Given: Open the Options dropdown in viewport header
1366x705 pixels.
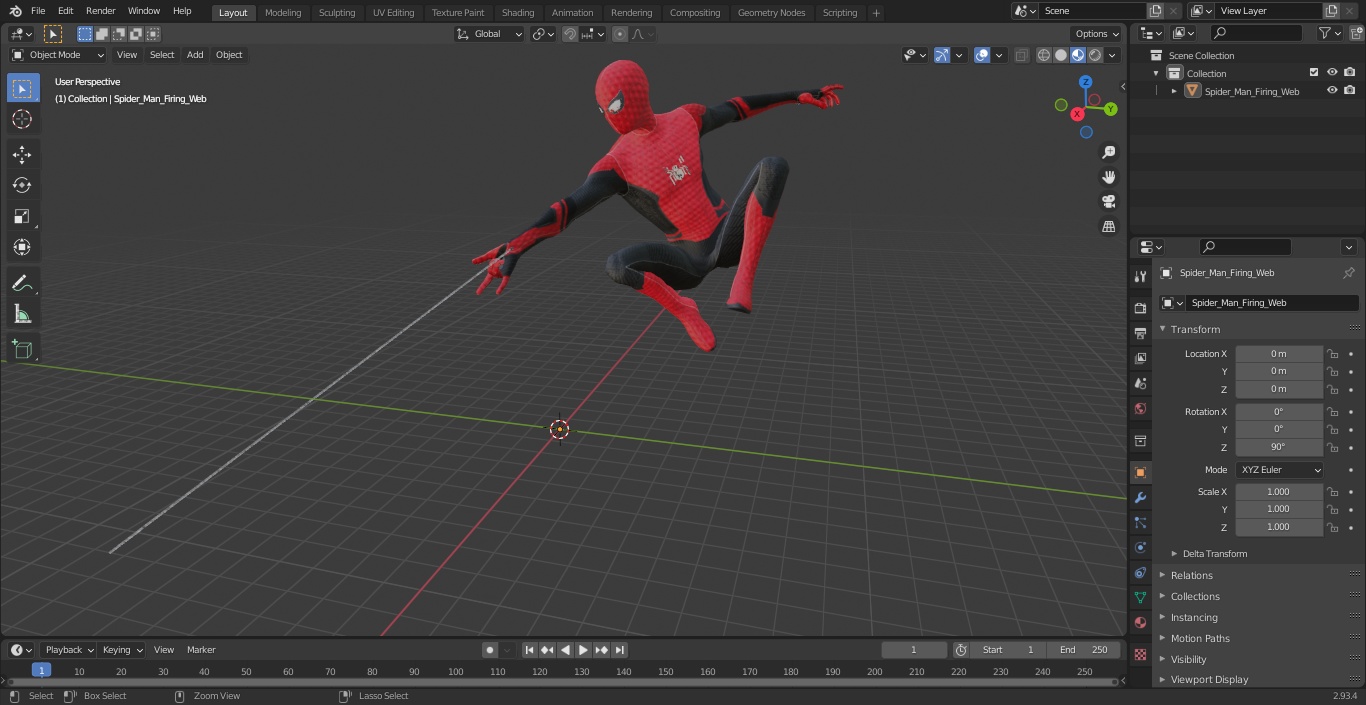Looking at the screenshot, I should (1096, 34).
